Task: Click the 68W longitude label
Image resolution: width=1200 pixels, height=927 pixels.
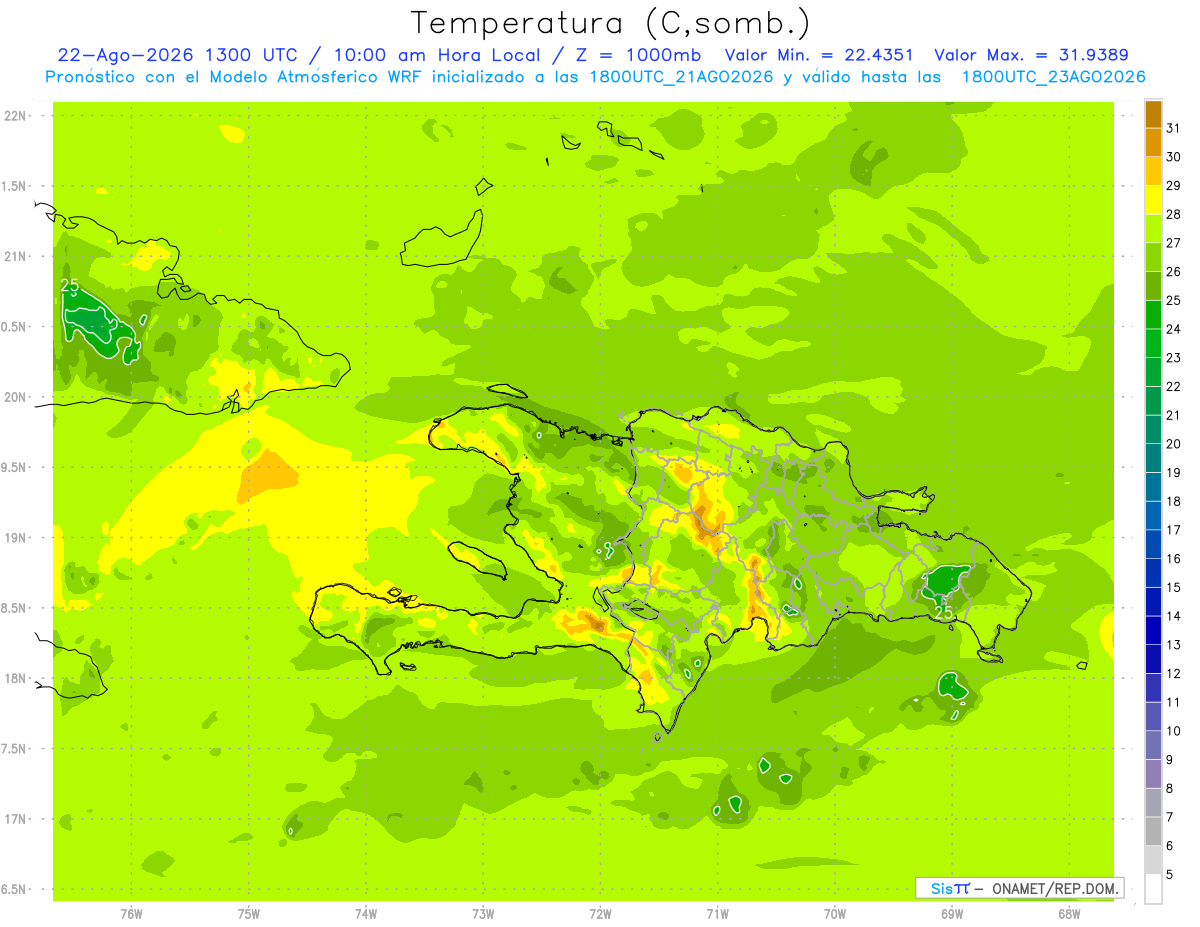Action: pyautogui.click(x=1069, y=914)
